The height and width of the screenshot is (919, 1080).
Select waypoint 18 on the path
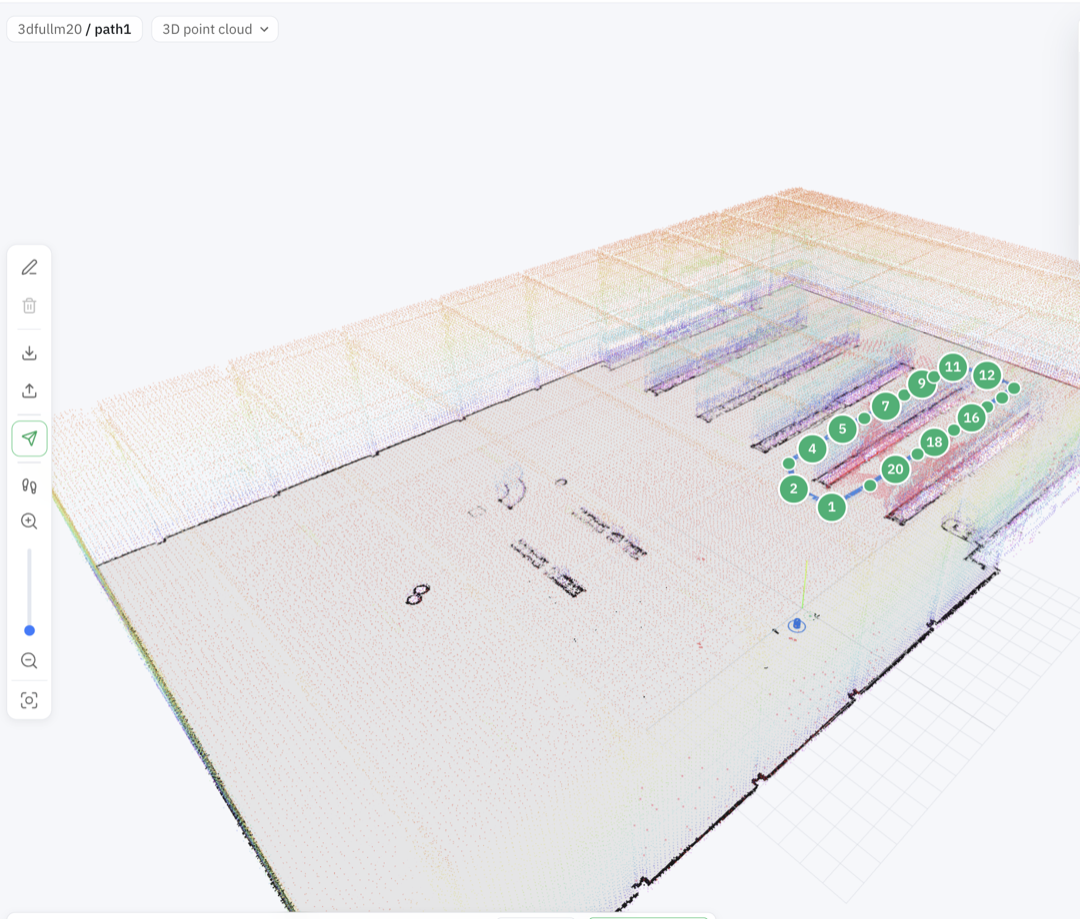tap(934, 442)
